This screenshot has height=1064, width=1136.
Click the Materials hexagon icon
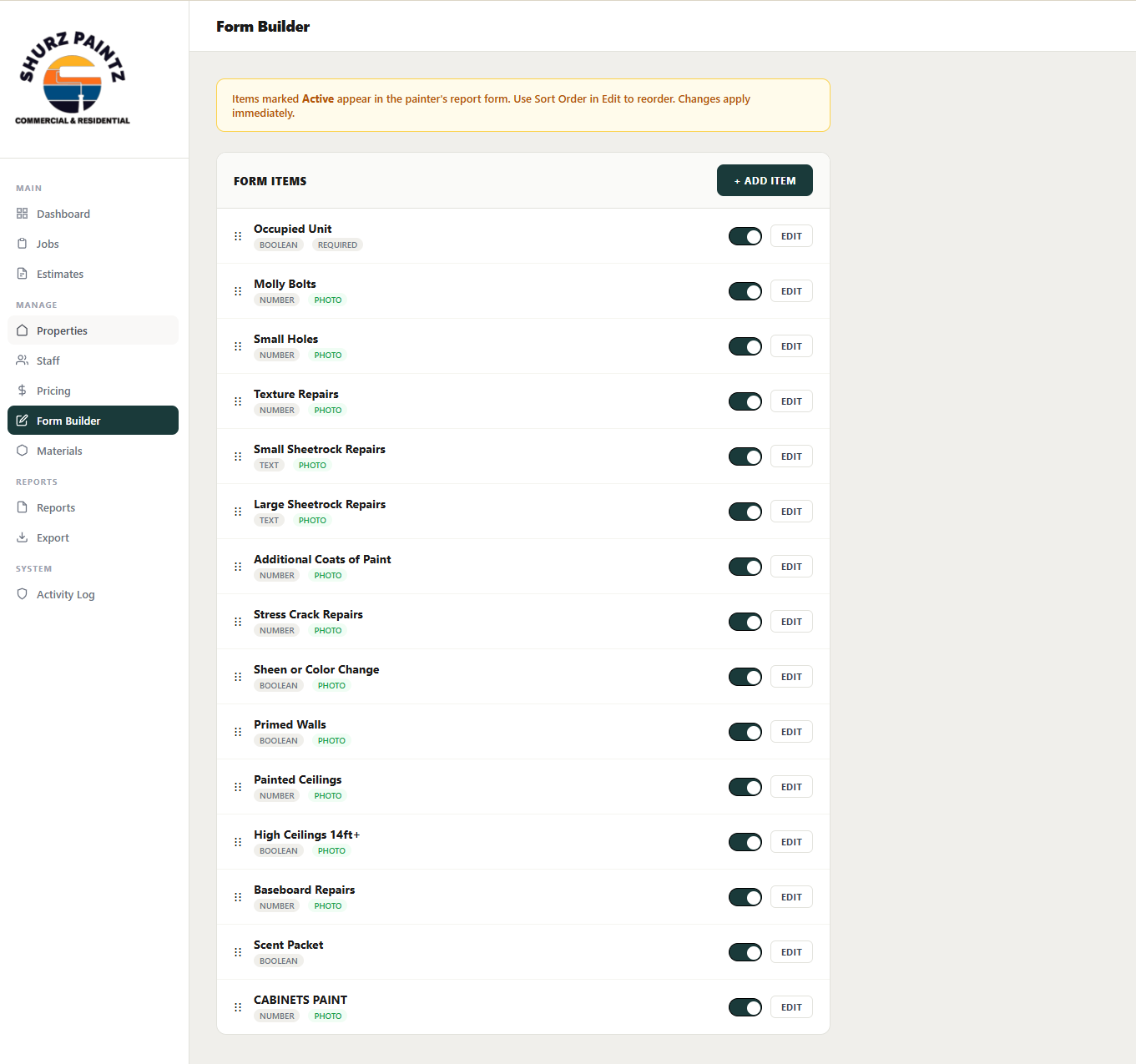(23, 451)
